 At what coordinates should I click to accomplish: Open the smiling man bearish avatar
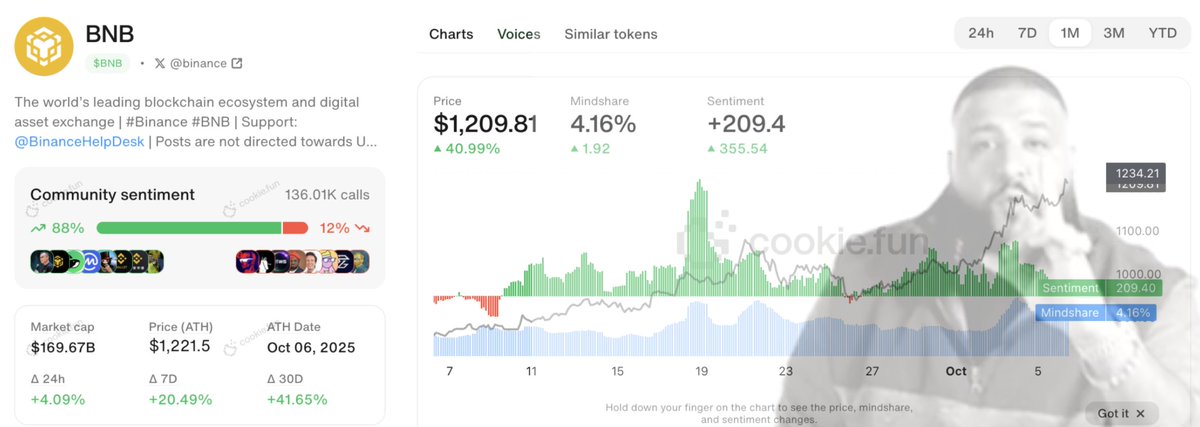[311, 262]
